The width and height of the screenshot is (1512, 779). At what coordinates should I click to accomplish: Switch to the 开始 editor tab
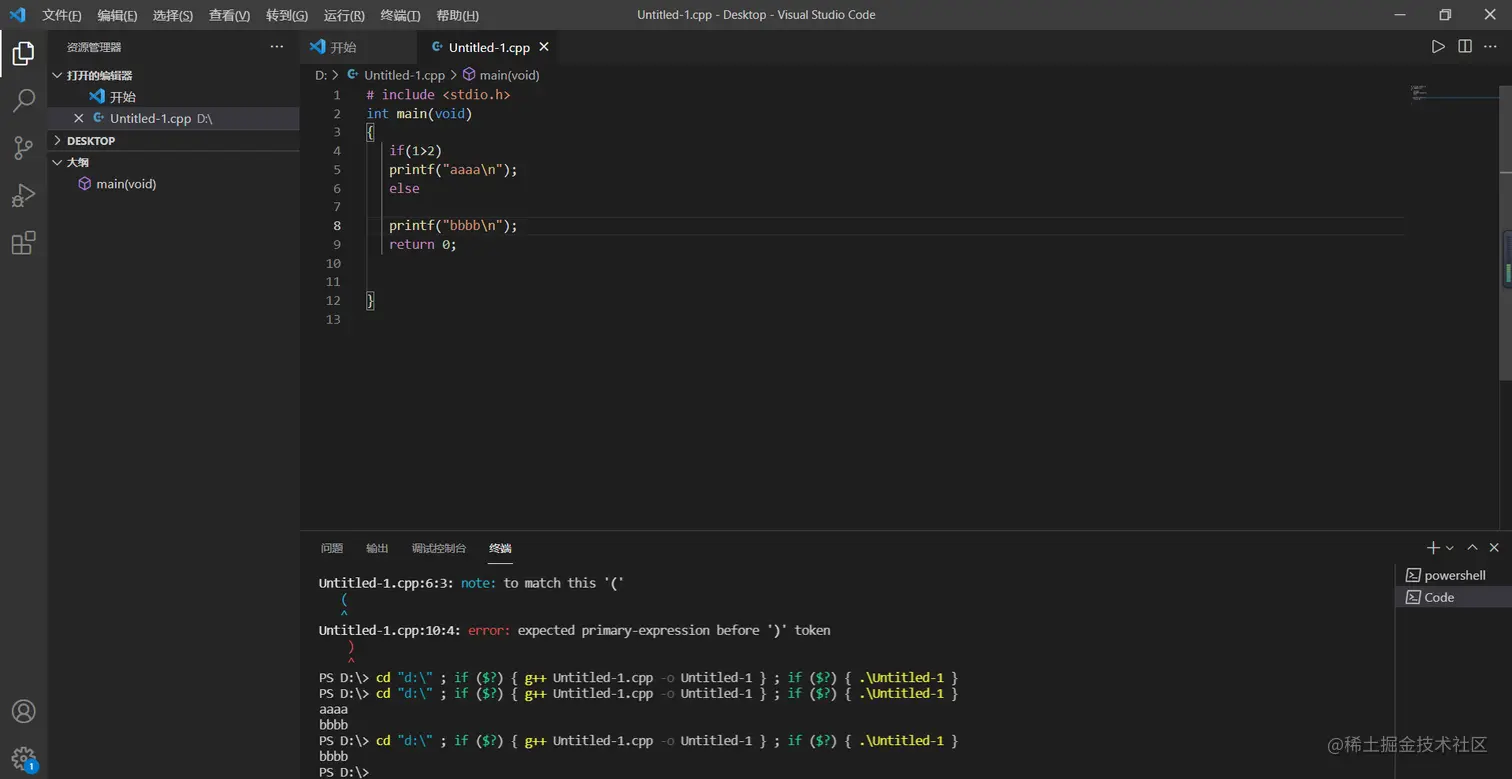343,47
